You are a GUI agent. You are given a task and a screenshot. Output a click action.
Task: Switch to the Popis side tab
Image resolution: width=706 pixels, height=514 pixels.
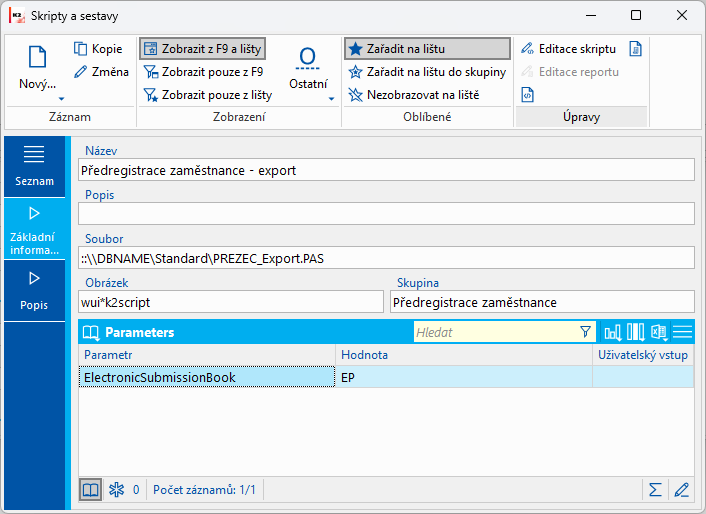coord(34,291)
